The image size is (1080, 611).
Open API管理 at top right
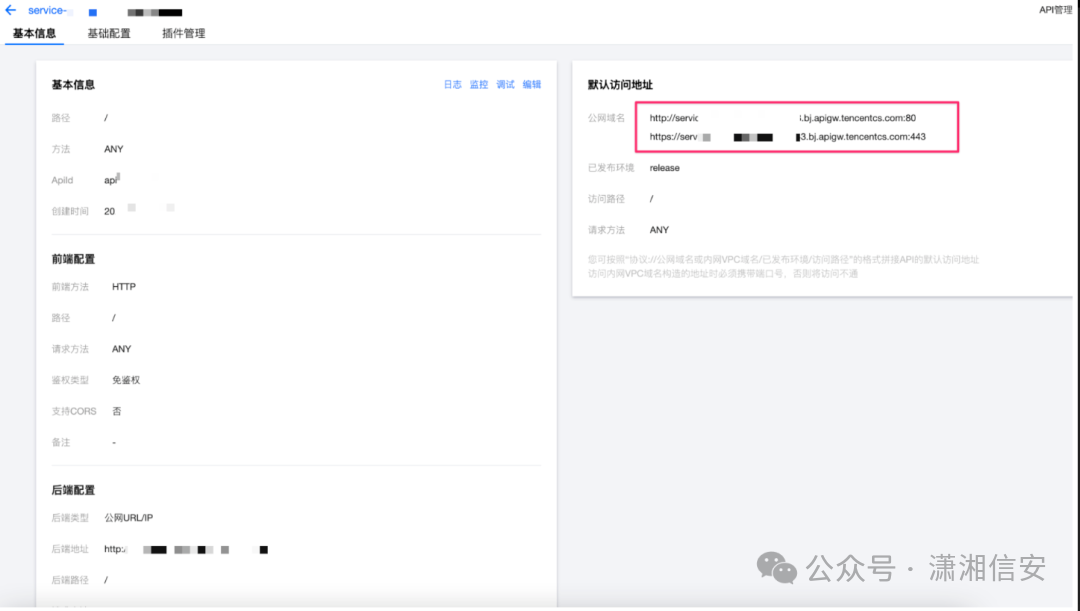[1053, 8]
